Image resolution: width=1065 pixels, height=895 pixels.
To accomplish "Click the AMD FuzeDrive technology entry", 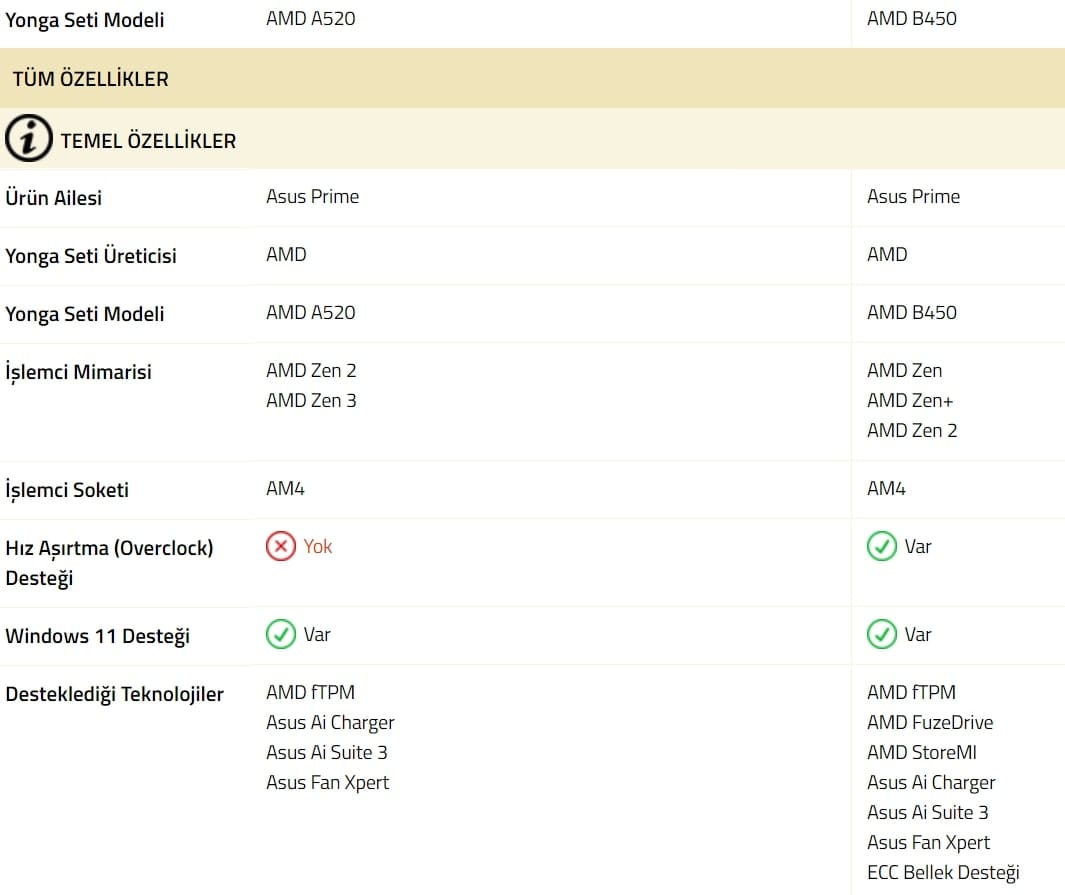I will coord(930,722).
